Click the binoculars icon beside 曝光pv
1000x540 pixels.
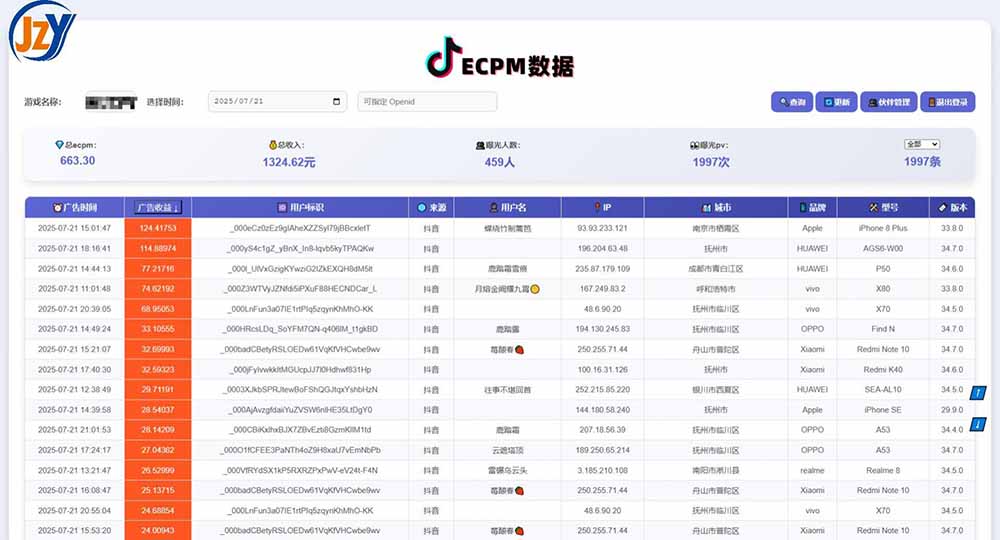693,145
